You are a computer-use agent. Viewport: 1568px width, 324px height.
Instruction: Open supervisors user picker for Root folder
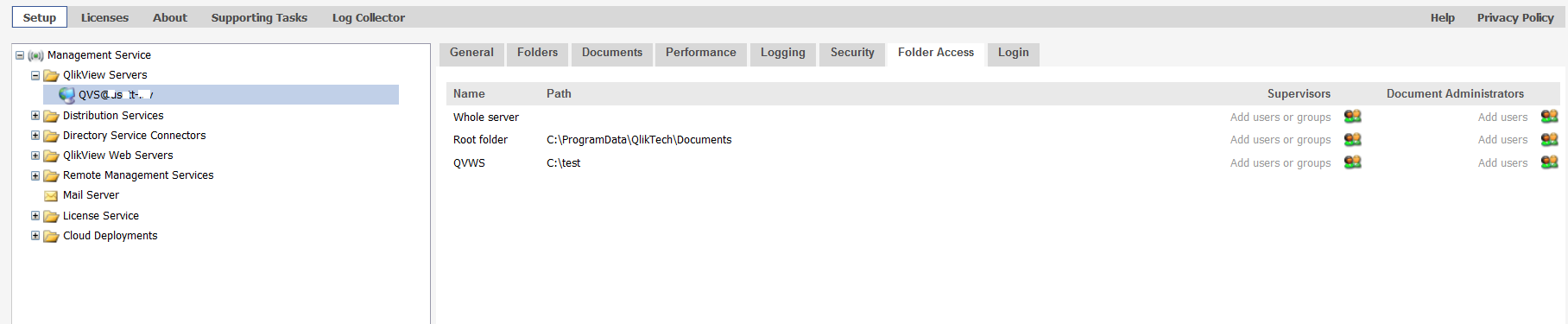(x=1352, y=139)
